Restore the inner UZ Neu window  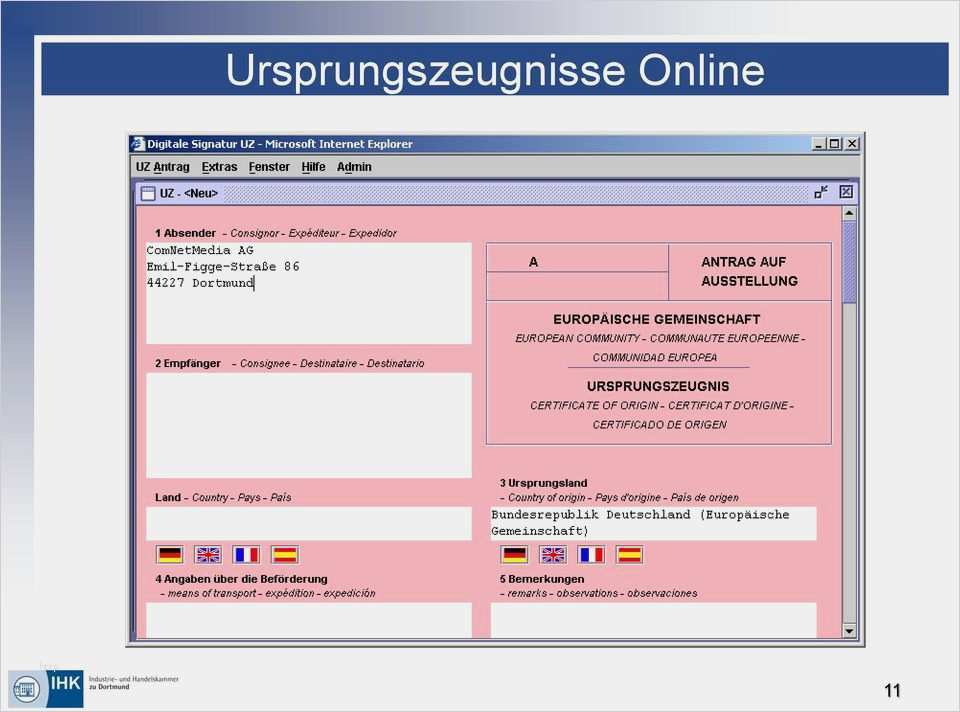821,192
